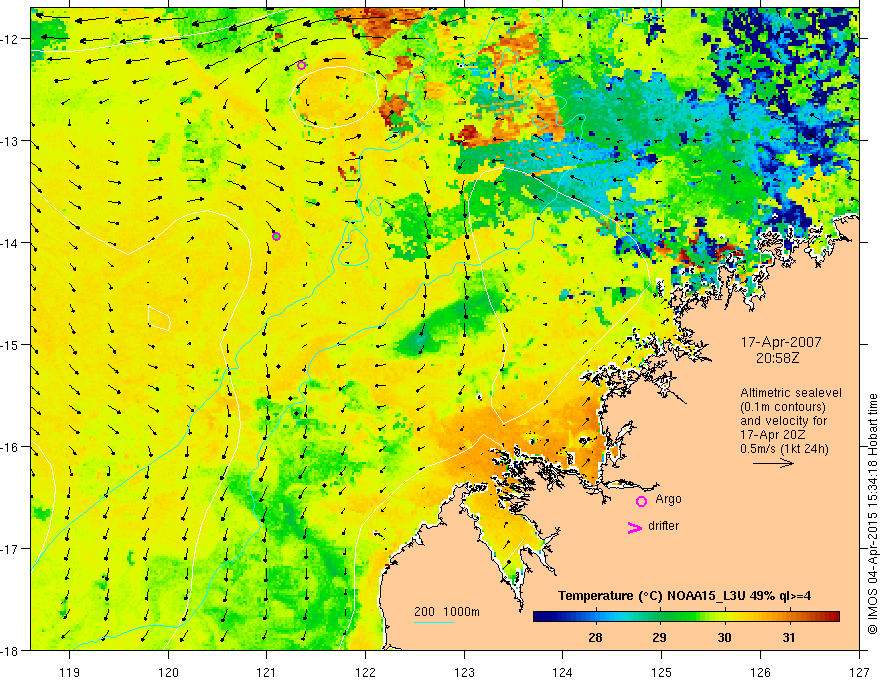Click the 'Argo' legend label

click(x=668, y=499)
